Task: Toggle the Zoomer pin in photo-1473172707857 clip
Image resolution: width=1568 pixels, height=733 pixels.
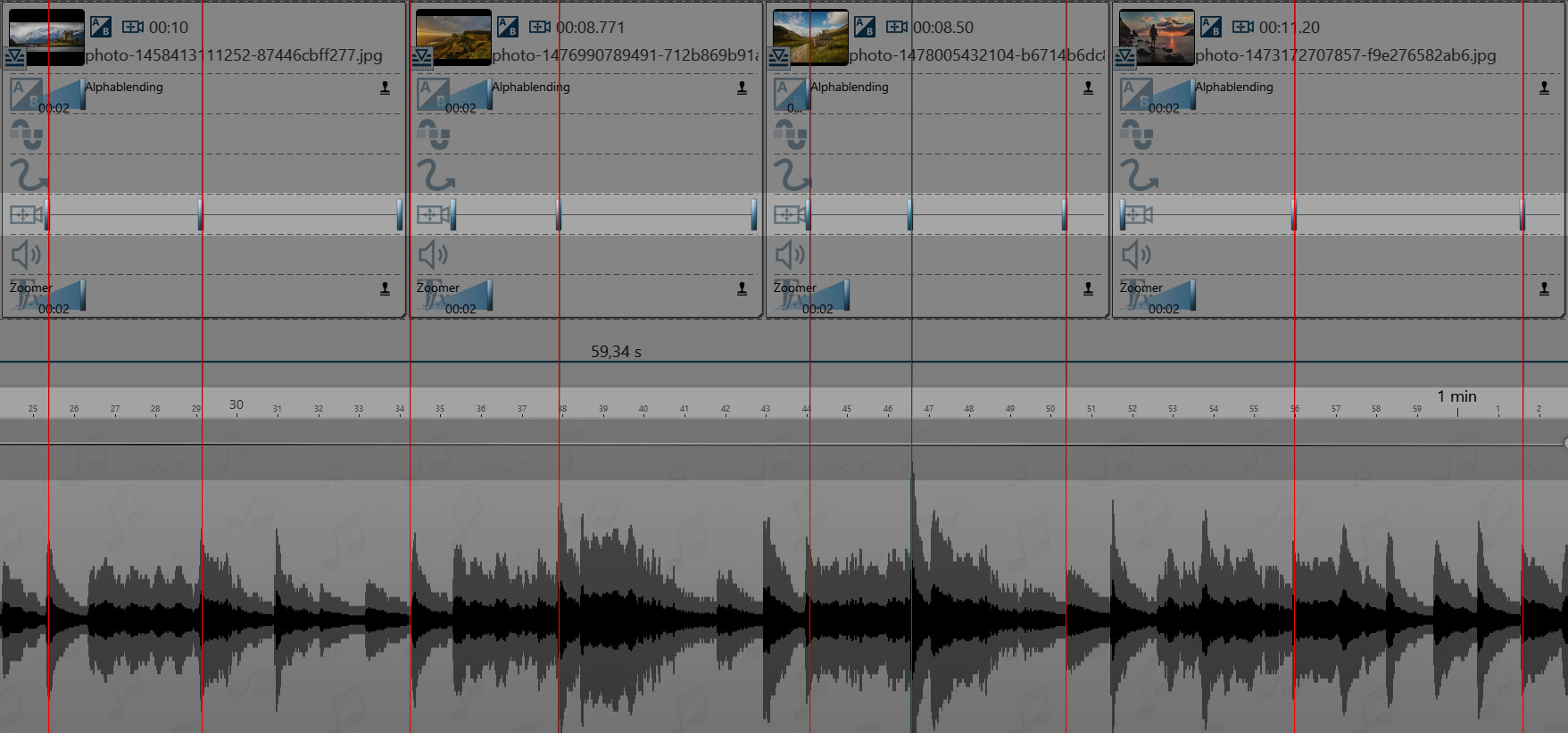Action: pyautogui.click(x=1545, y=288)
